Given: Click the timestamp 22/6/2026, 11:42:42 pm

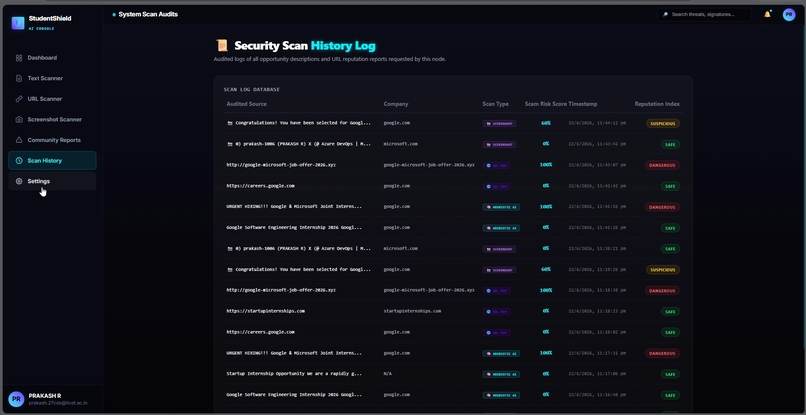Looking at the screenshot, I should point(597,186).
